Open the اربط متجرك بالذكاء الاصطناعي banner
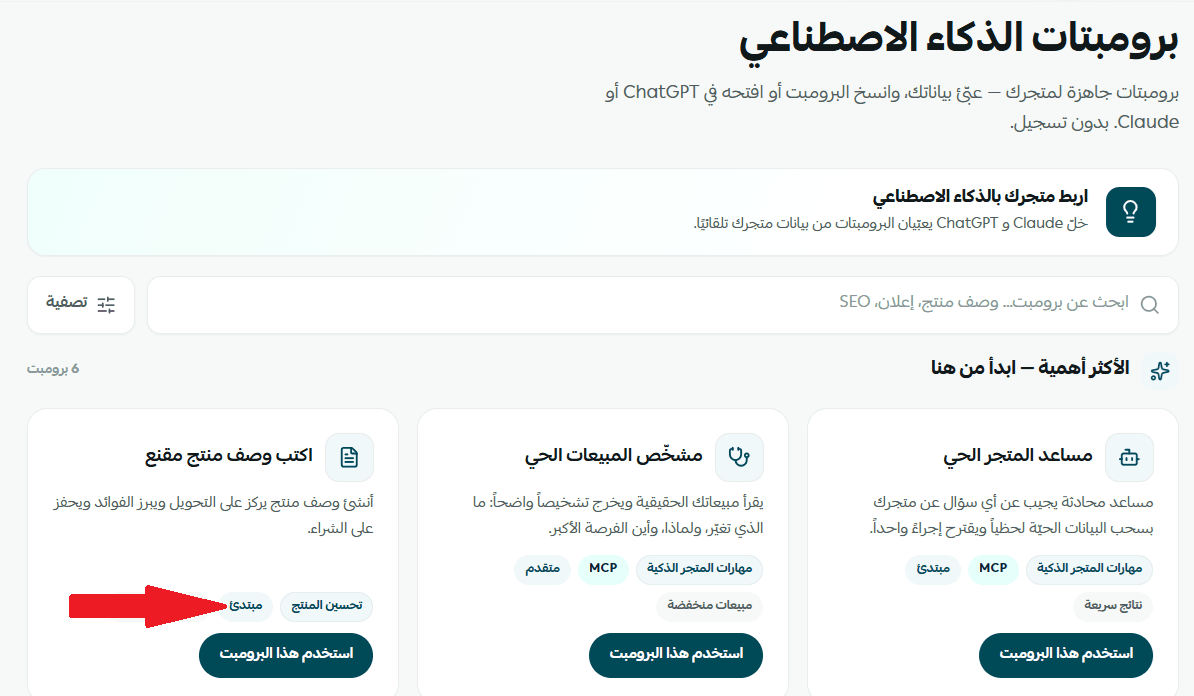The image size is (1194, 696). tap(602, 212)
